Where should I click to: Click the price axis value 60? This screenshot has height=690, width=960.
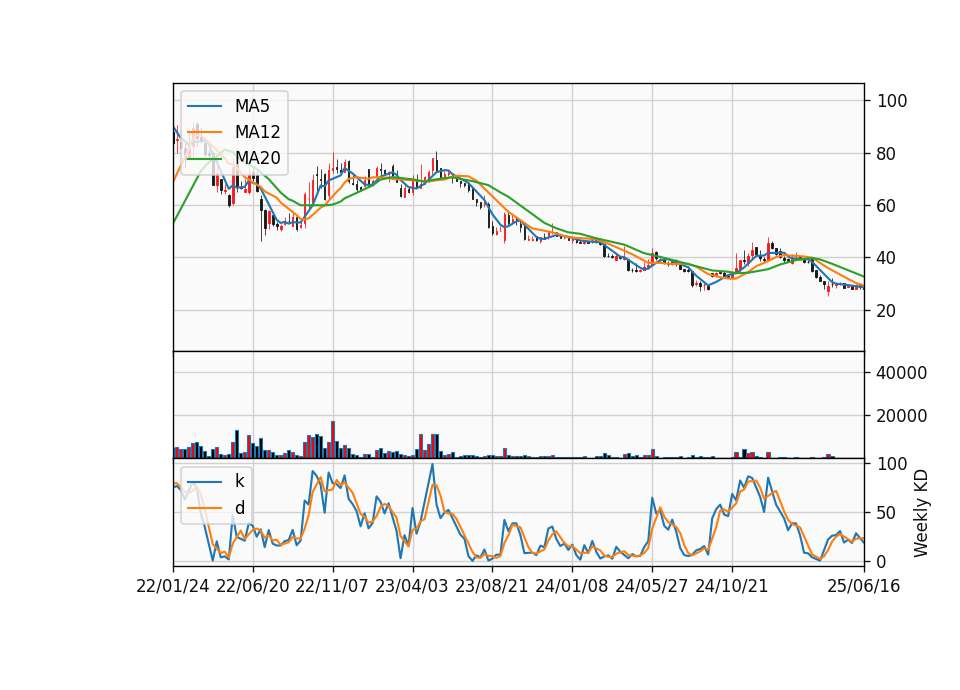click(x=886, y=206)
